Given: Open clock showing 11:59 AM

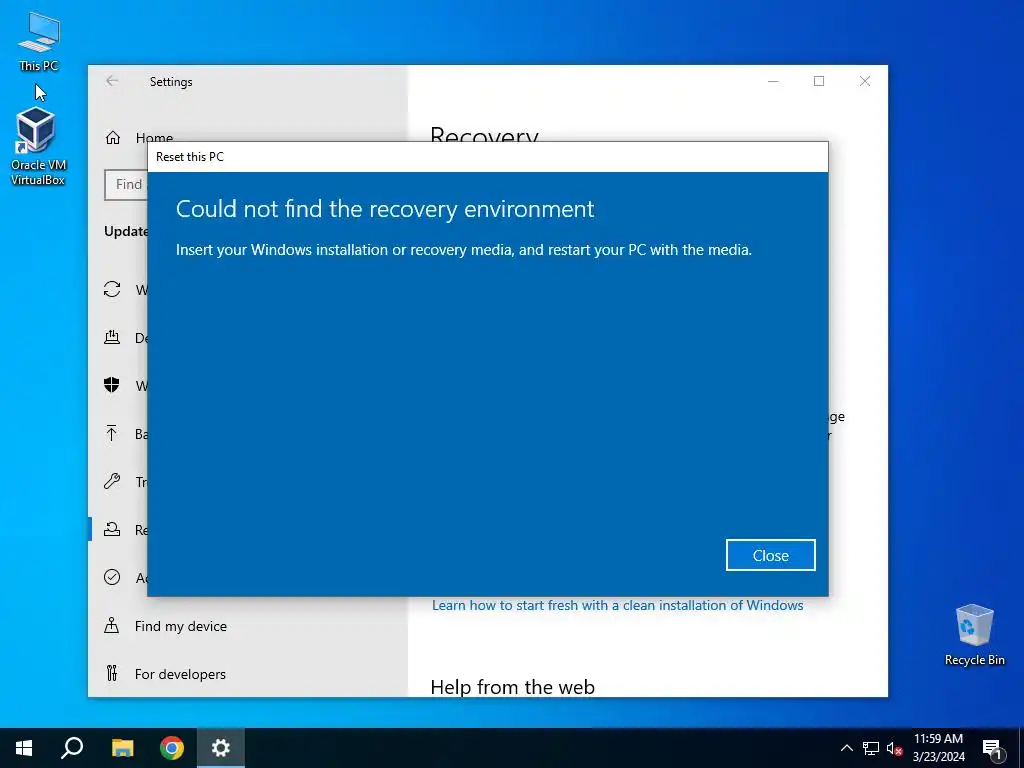Looking at the screenshot, I should [x=938, y=748].
